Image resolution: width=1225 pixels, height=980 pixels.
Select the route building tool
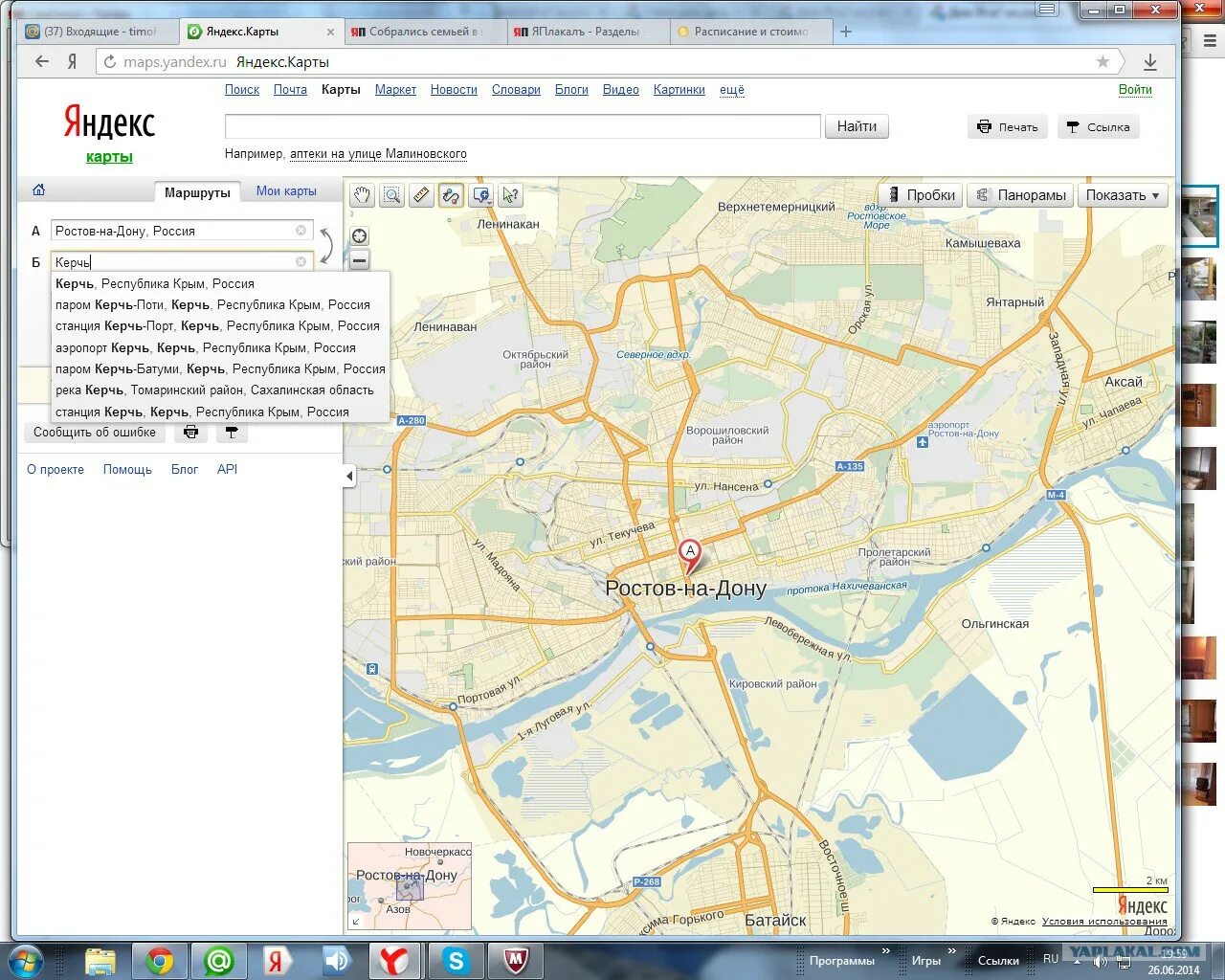pyautogui.click(x=451, y=195)
